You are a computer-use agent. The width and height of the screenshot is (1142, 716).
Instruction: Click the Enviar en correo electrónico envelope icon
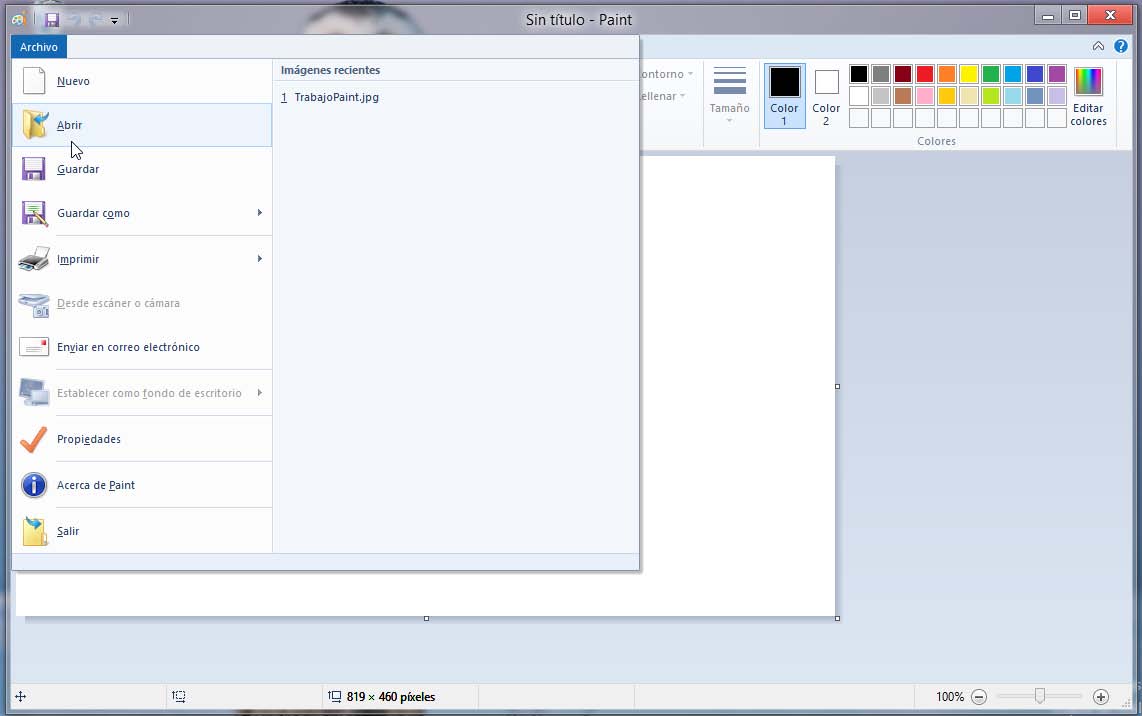click(x=34, y=347)
